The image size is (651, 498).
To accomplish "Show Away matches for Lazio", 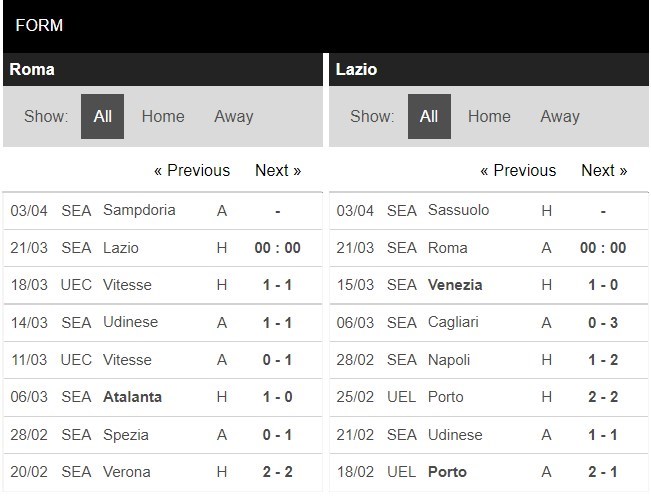I will coord(559,116).
